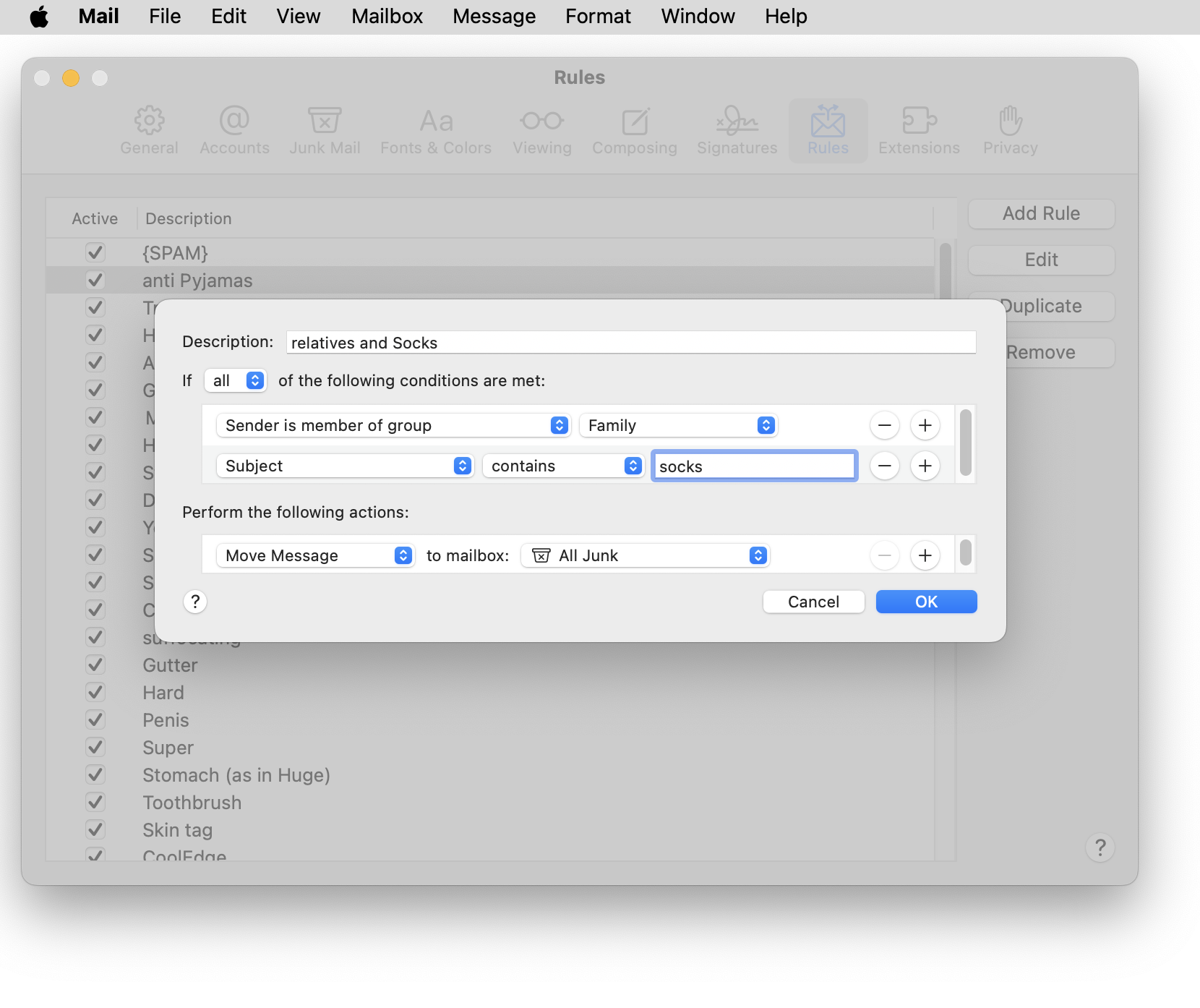Open the contains operator dropdown

(x=563, y=466)
